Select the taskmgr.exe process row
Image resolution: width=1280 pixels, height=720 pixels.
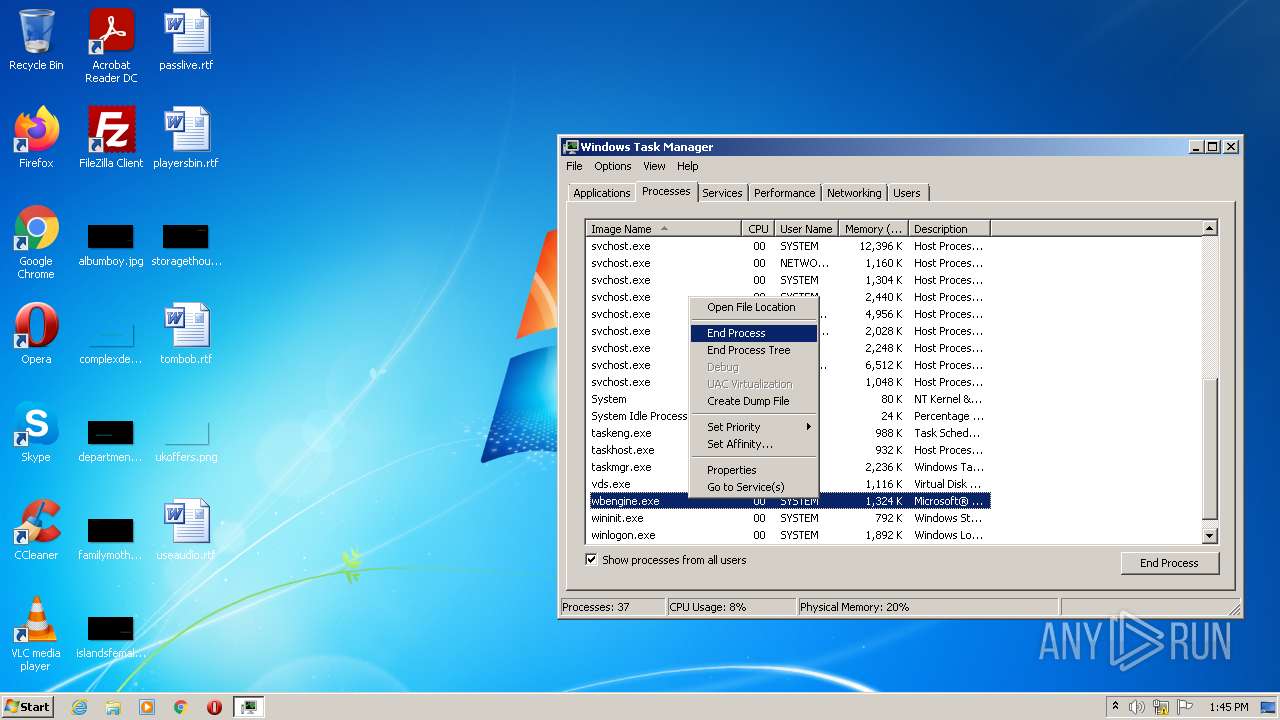[788, 467]
